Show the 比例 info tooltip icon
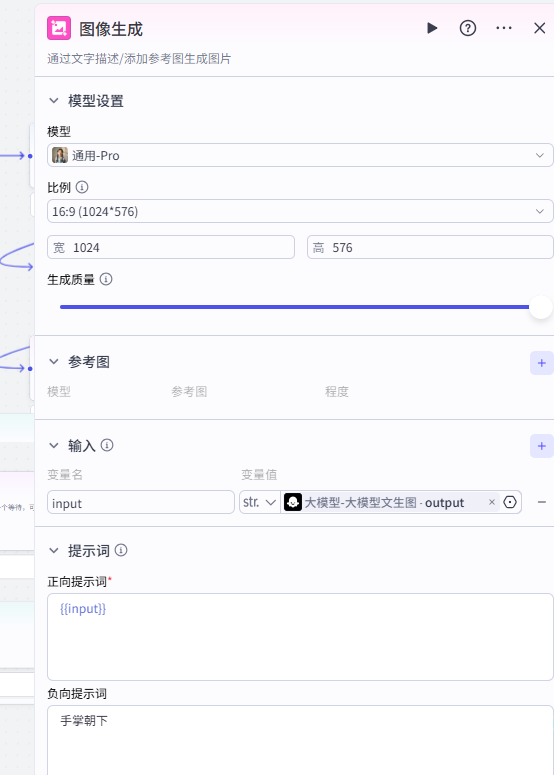Viewport: 554px width, 775px height. [82, 187]
